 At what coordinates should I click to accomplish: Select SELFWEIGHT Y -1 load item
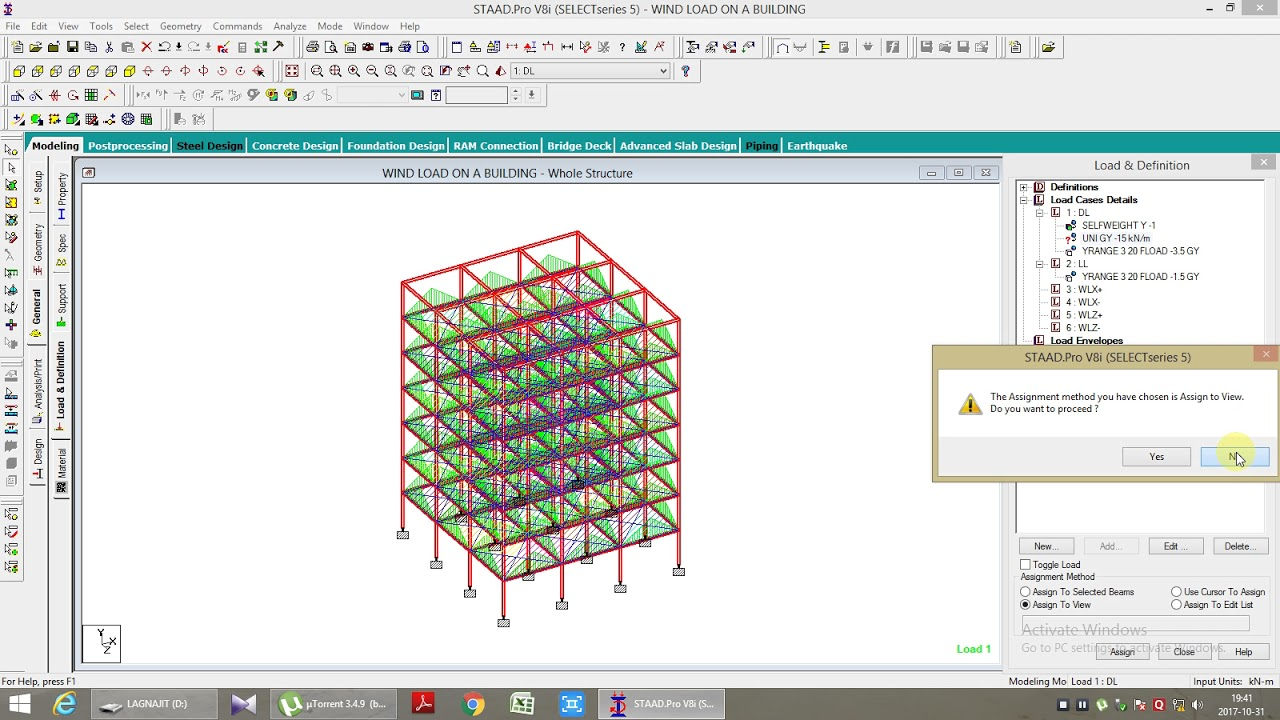(1118, 226)
